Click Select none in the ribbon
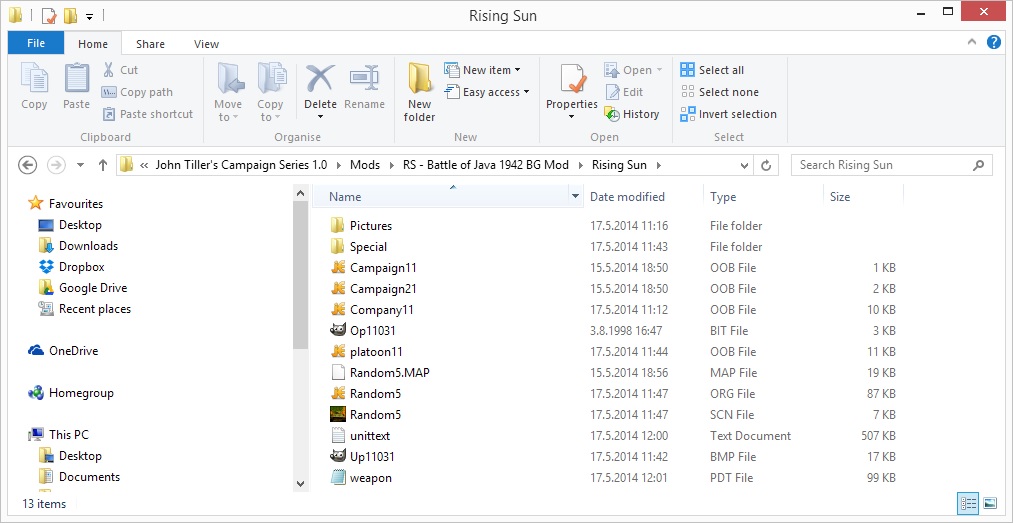The width and height of the screenshot is (1013, 523). [x=720, y=92]
